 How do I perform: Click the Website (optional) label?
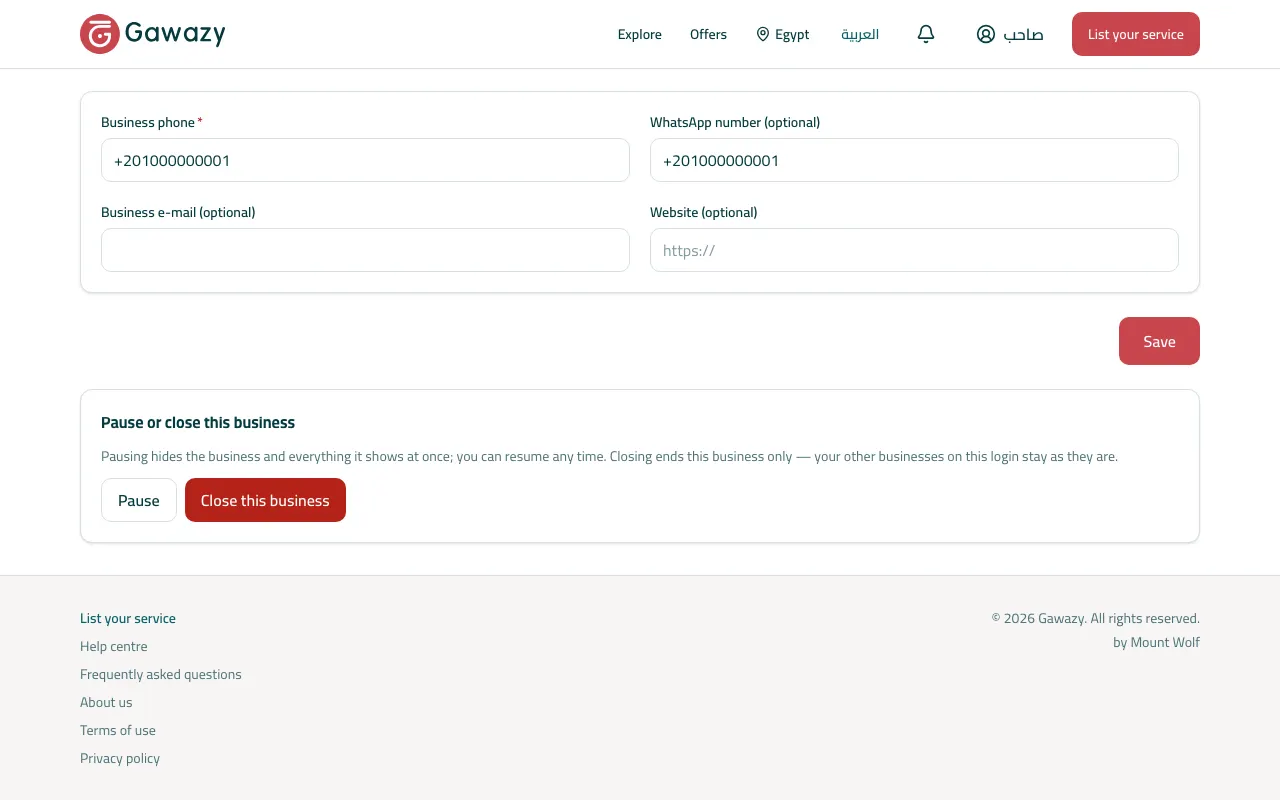(x=704, y=212)
